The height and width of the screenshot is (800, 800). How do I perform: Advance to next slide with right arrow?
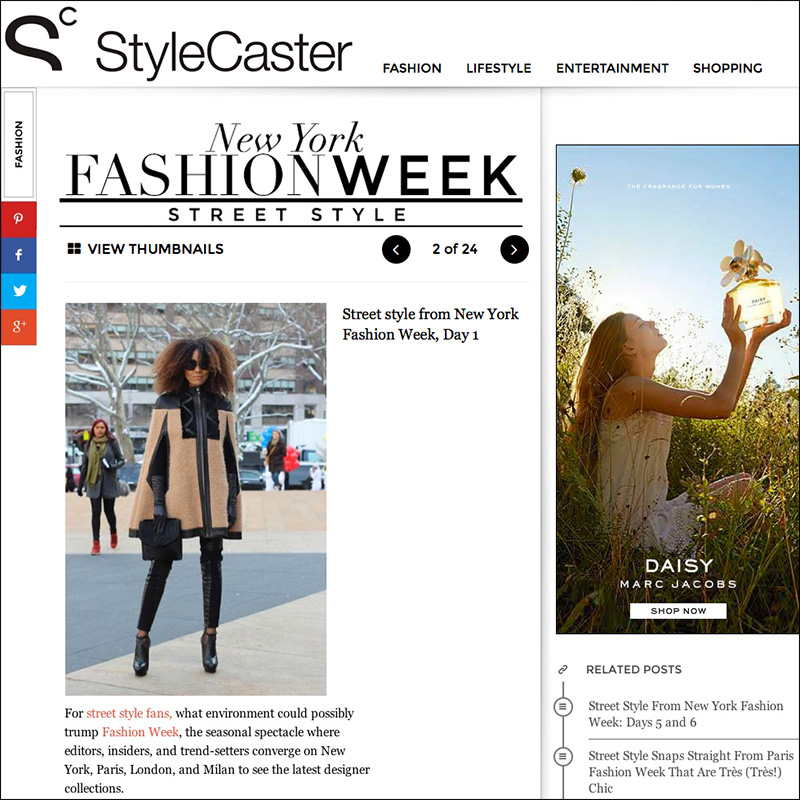point(514,249)
